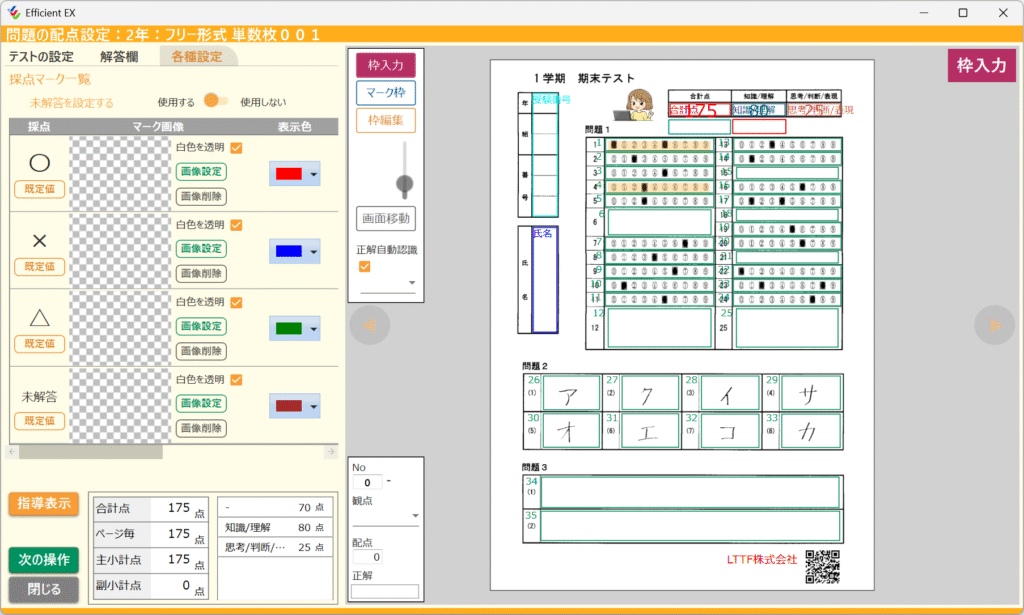Click the Efficient EX app logo icon
The width and height of the screenshot is (1024, 615).
tap(13, 13)
